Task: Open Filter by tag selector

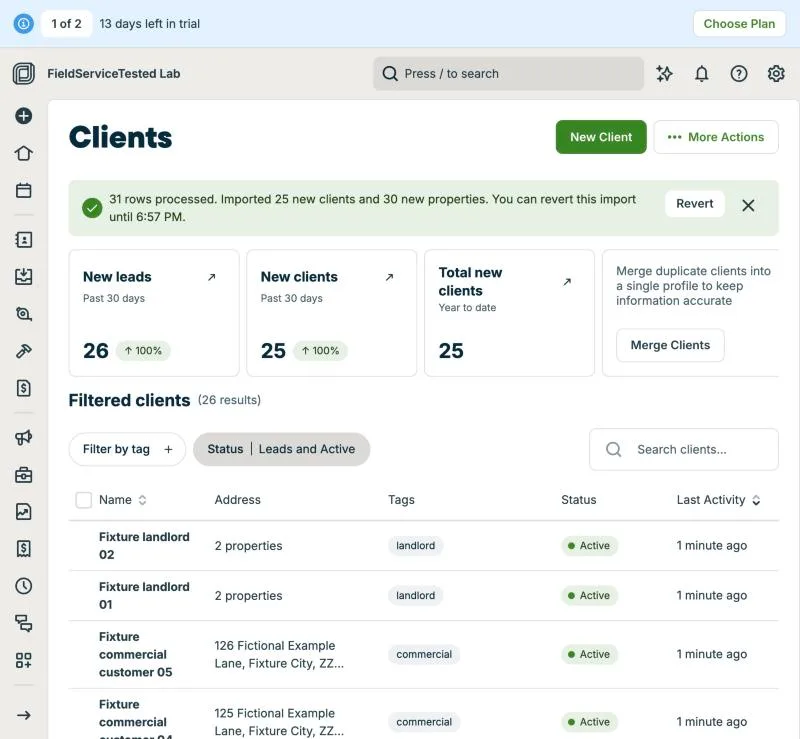Action: click(x=128, y=449)
